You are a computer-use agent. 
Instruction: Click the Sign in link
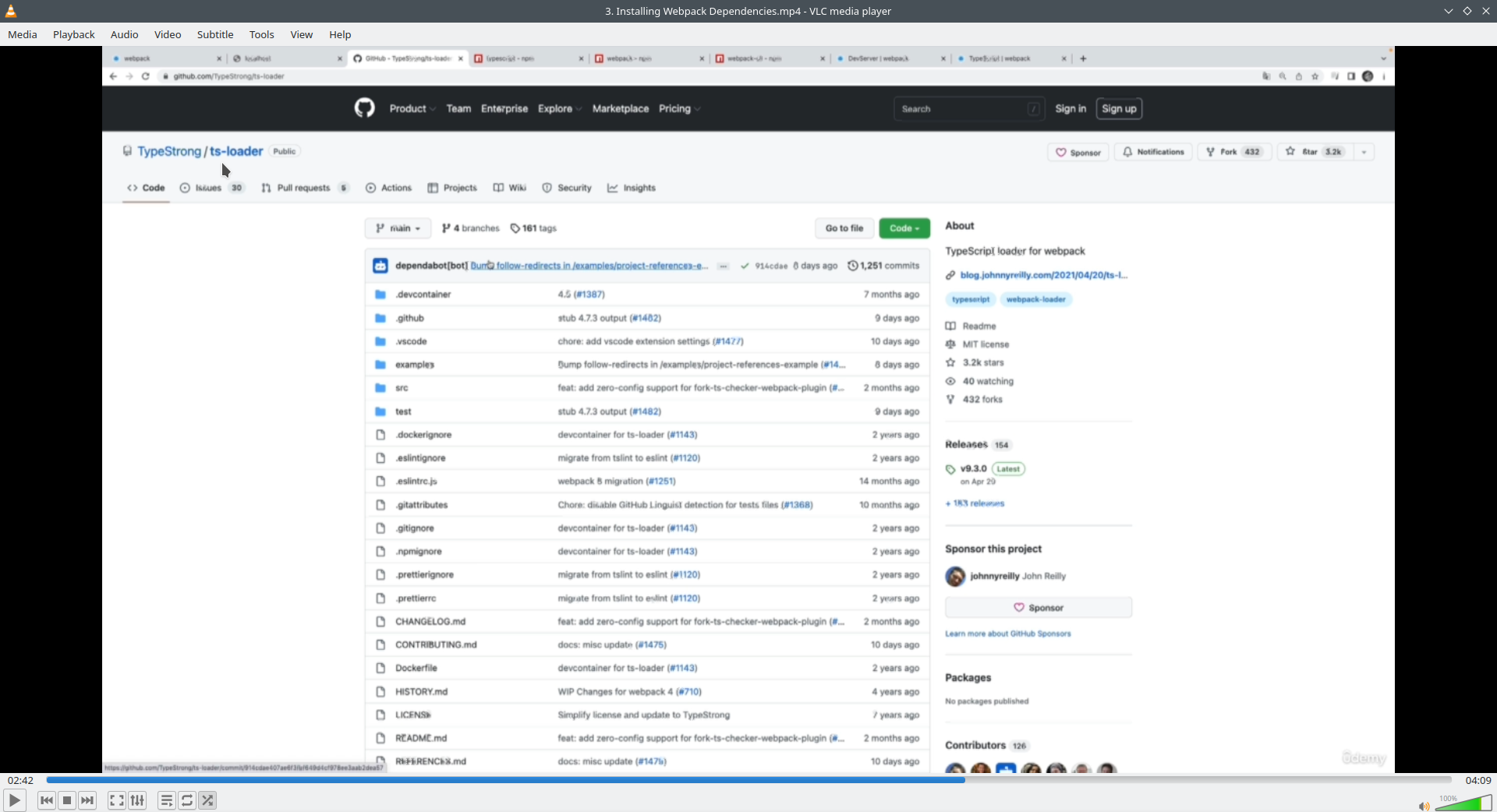point(1071,109)
